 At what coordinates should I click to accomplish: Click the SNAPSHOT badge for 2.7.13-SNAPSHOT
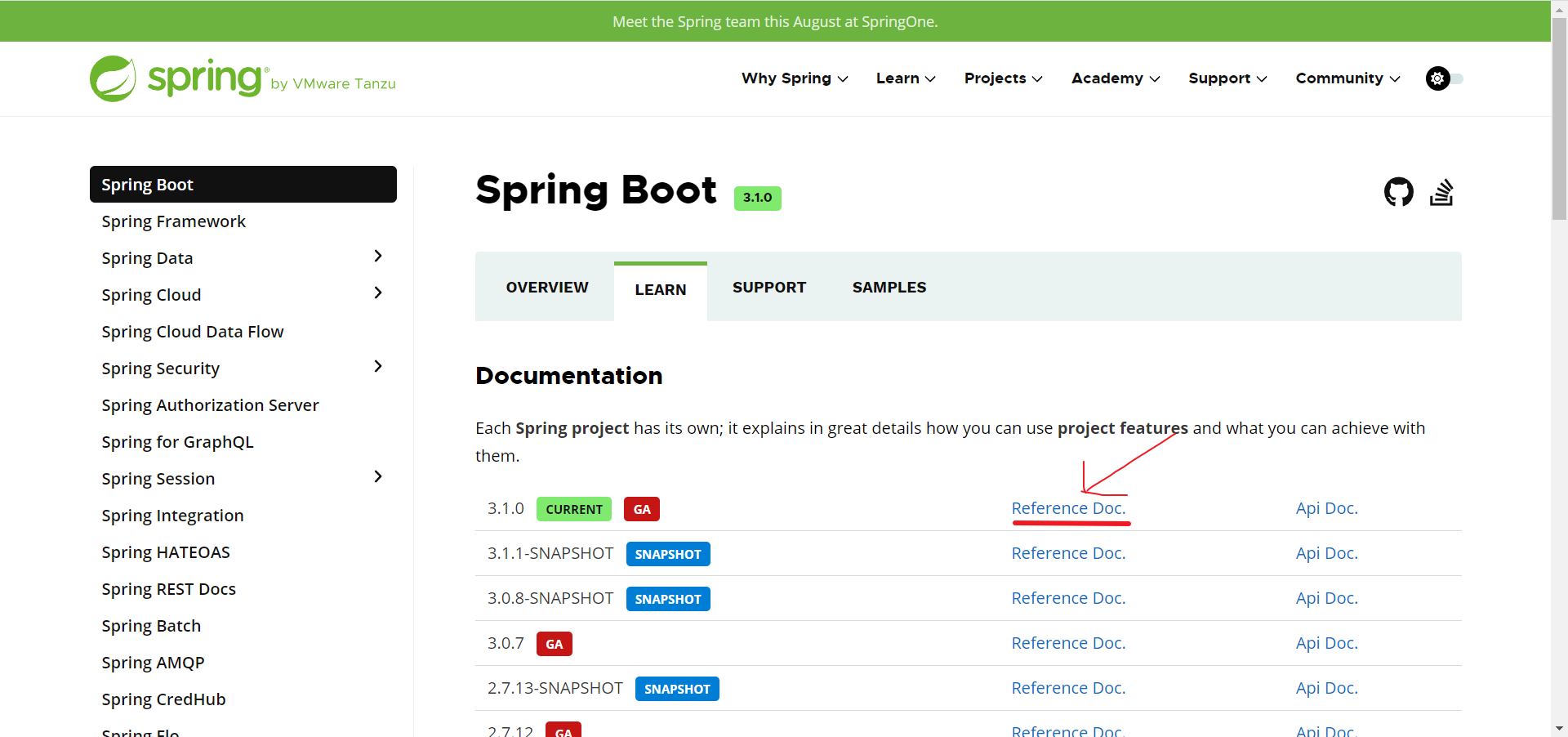677,689
